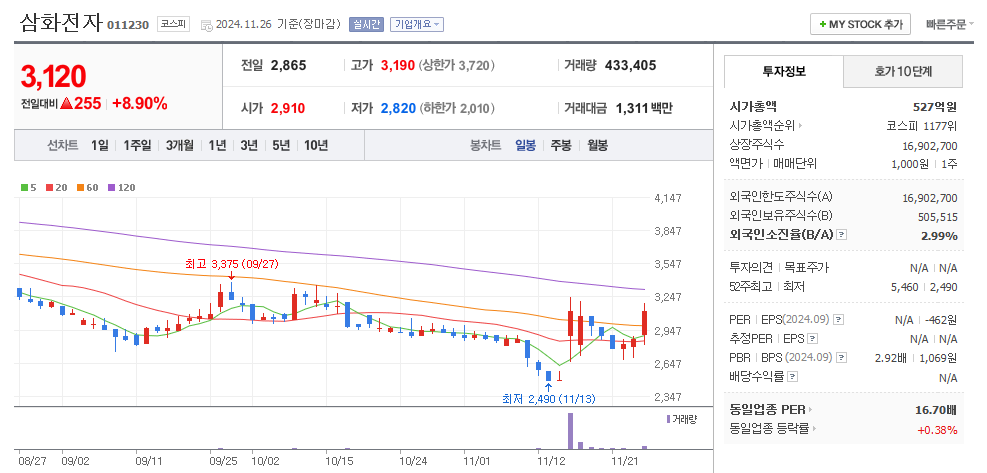
Task: Click the calendar icon beside the 2024.11.26 date
Action: pos(206,25)
